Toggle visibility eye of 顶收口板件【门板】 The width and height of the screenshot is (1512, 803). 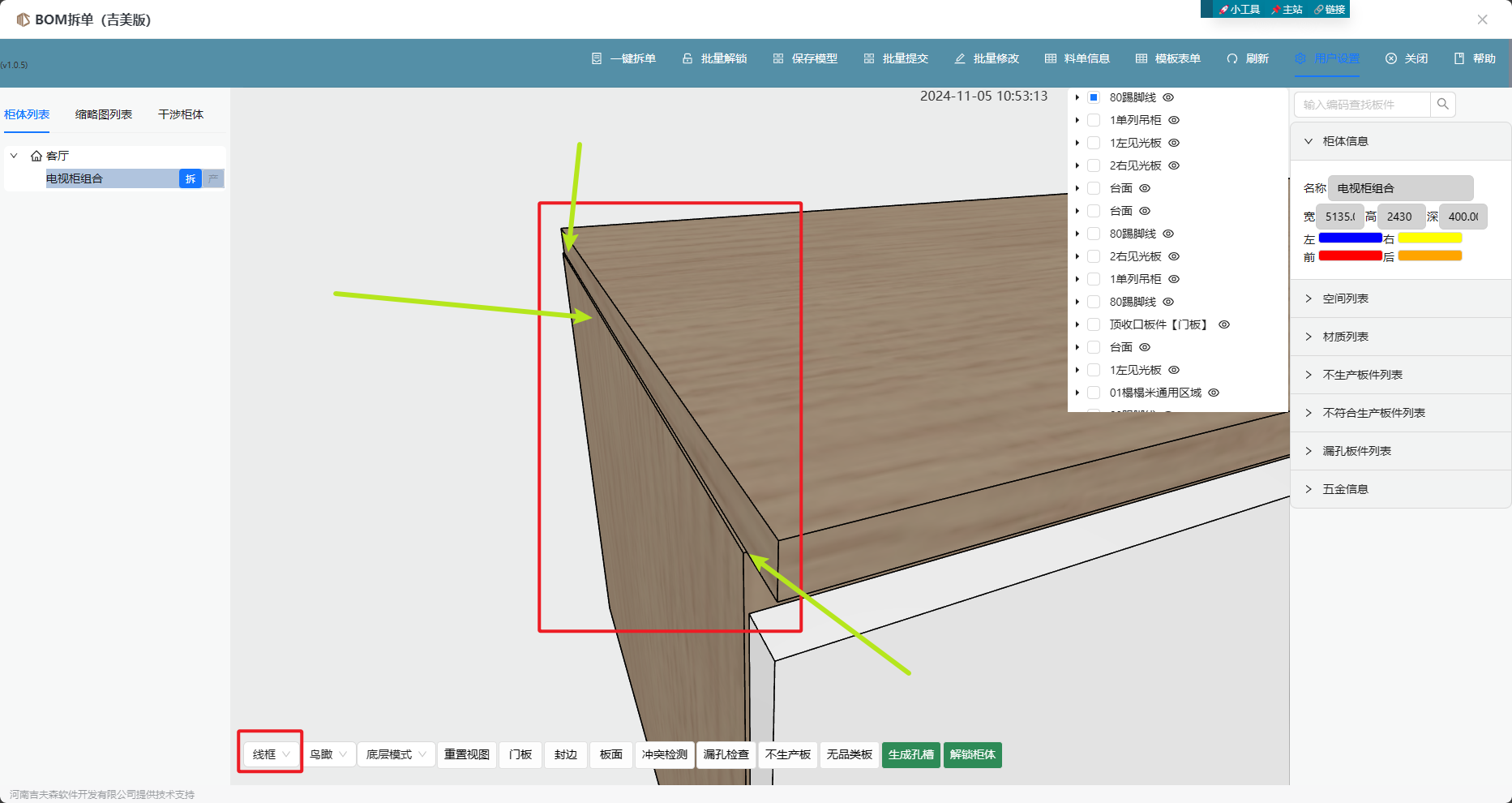1224,324
